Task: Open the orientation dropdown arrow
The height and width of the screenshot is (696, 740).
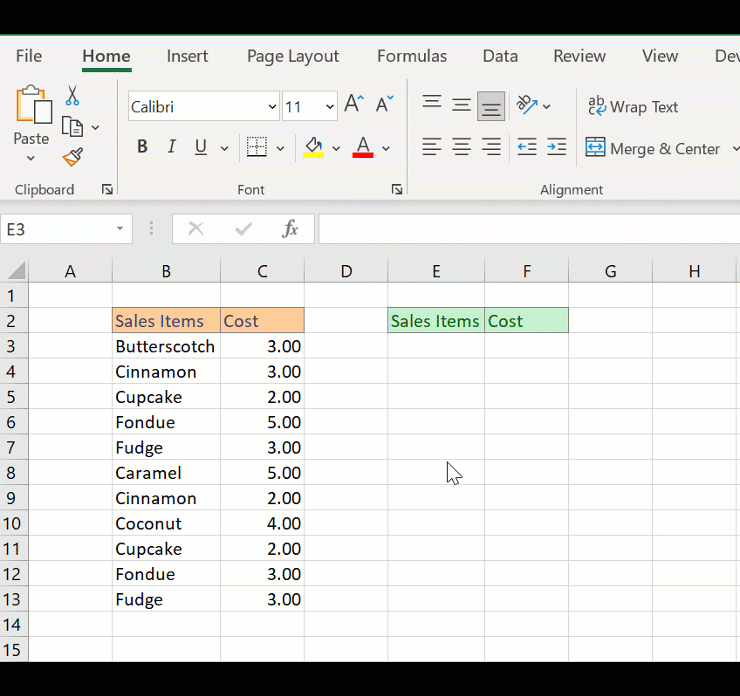Action: point(547,107)
